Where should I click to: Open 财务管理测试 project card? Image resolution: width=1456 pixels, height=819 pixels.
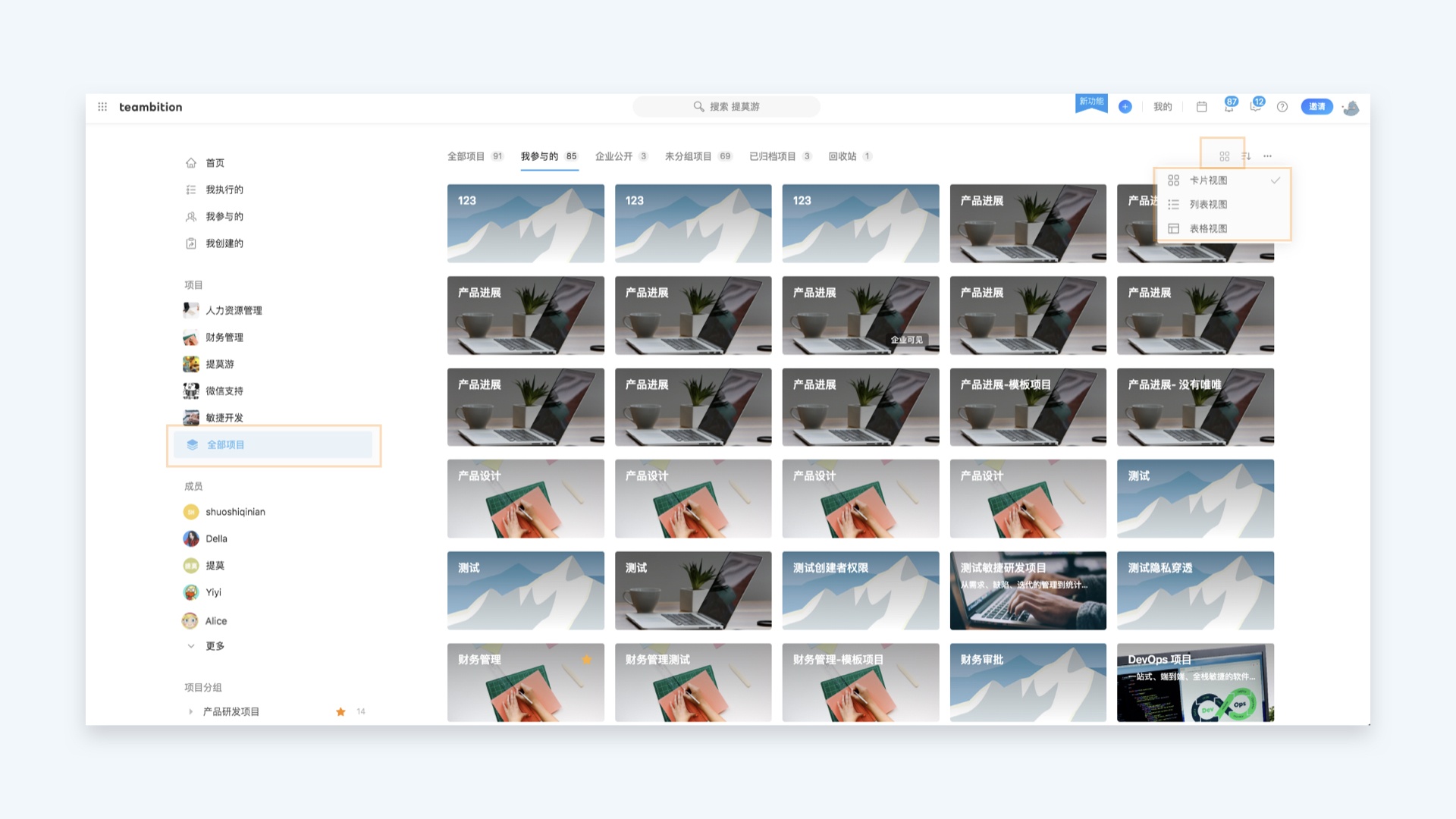[693, 682]
